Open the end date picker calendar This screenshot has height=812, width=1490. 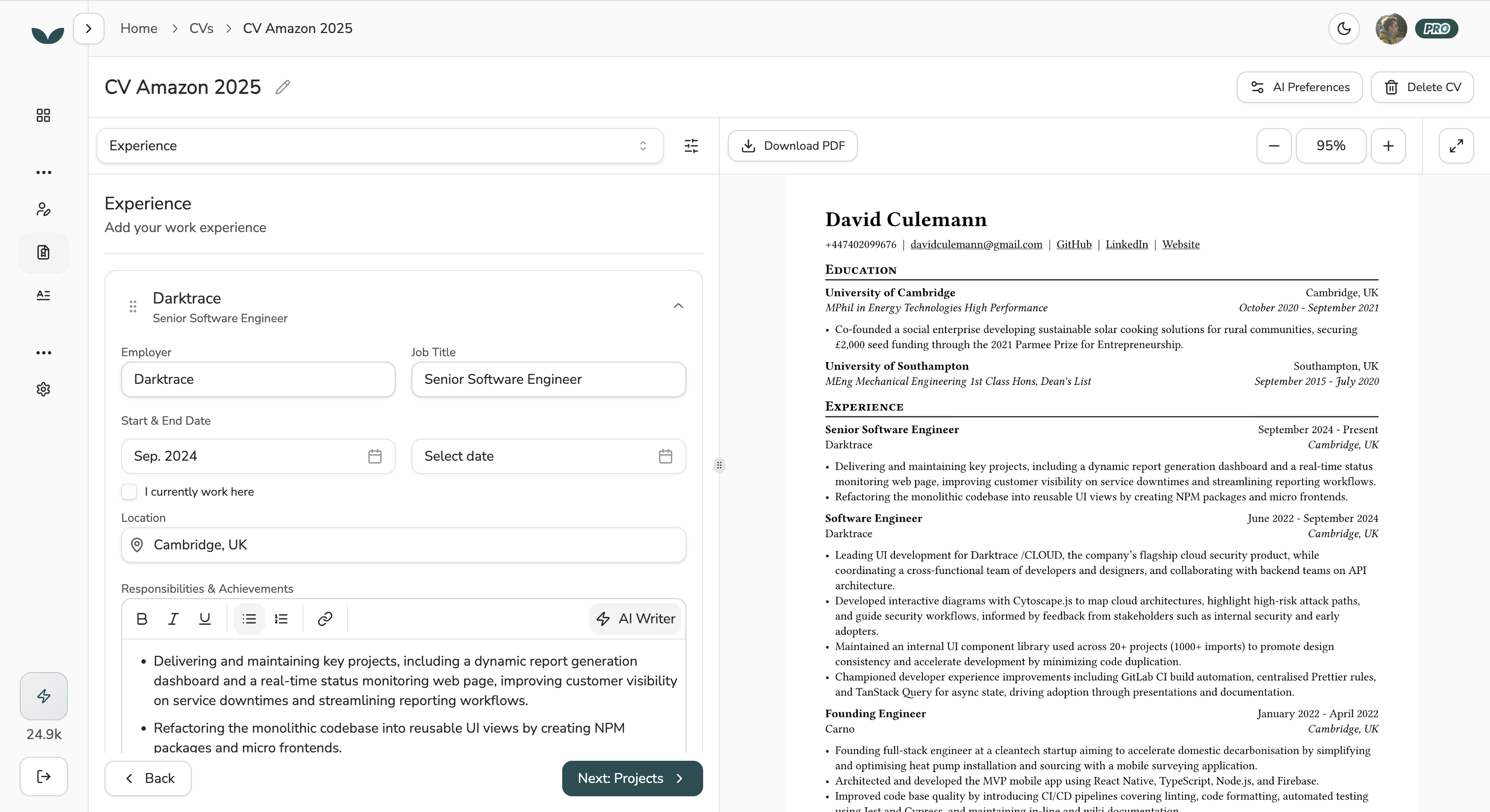666,456
